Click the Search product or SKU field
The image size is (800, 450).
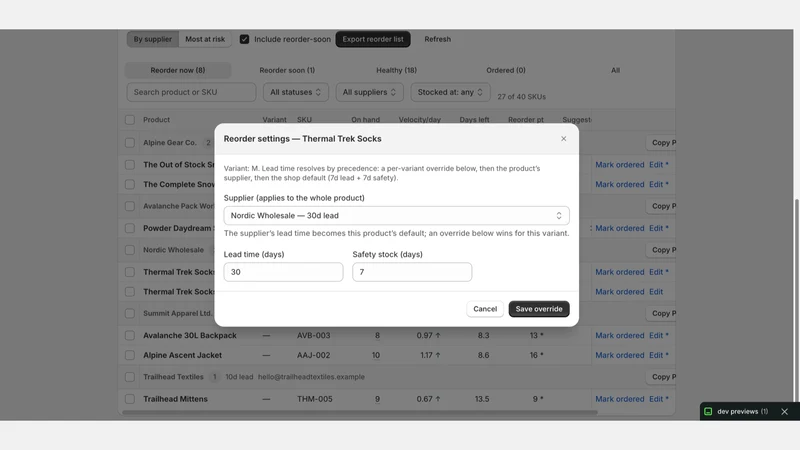(x=191, y=92)
